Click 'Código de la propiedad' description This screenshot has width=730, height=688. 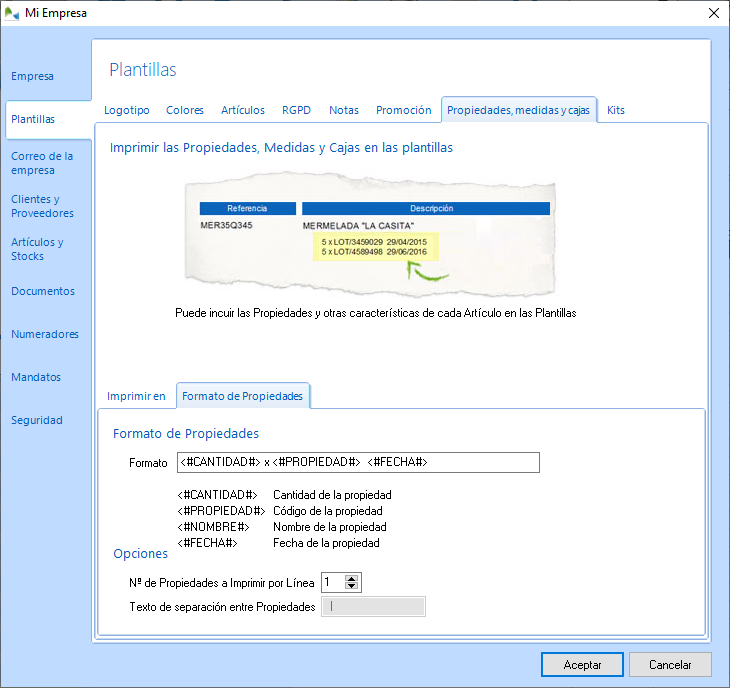pyautogui.click(x=328, y=511)
